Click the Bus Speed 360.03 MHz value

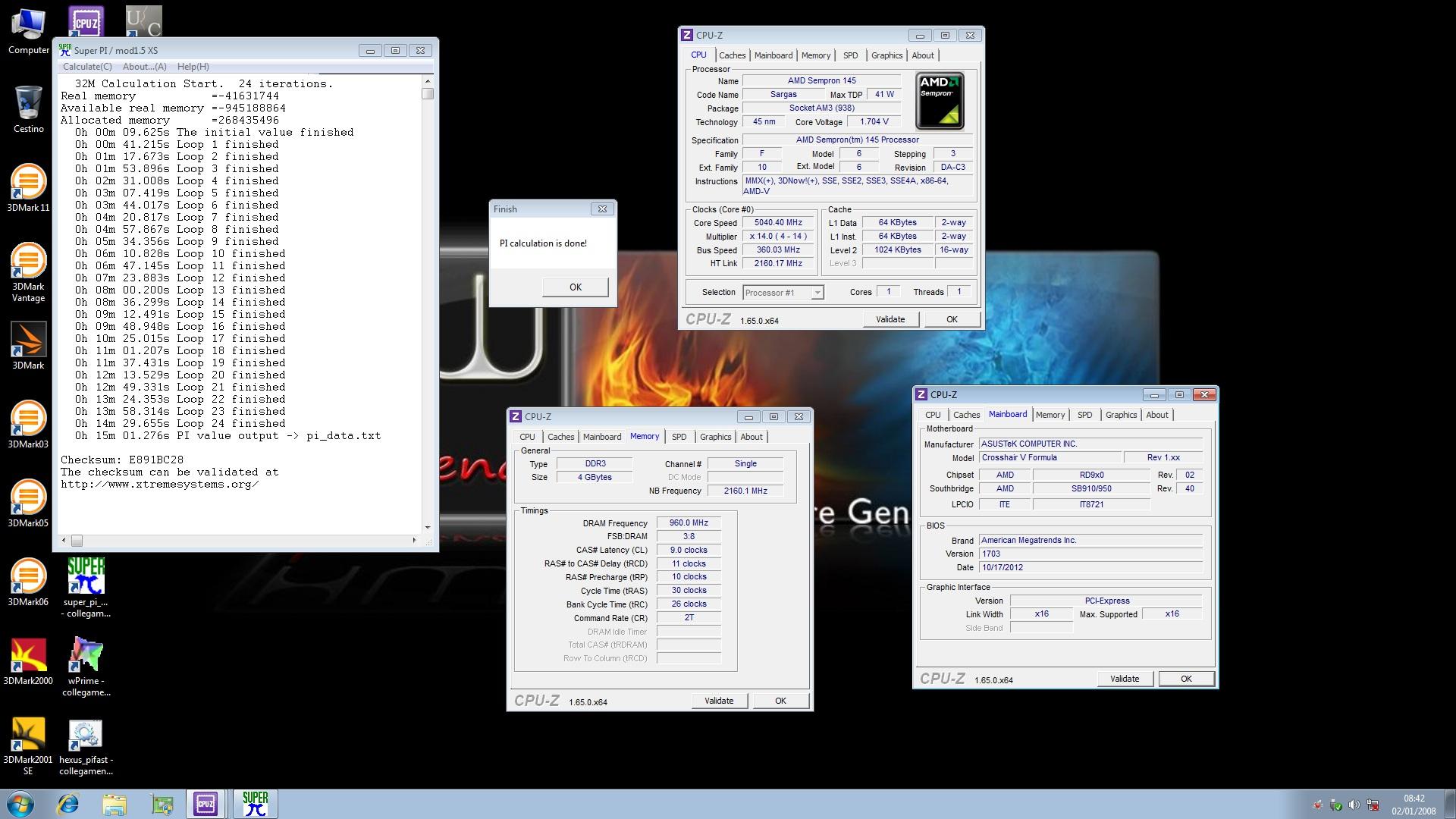pyautogui.click(x=778, y=250)
